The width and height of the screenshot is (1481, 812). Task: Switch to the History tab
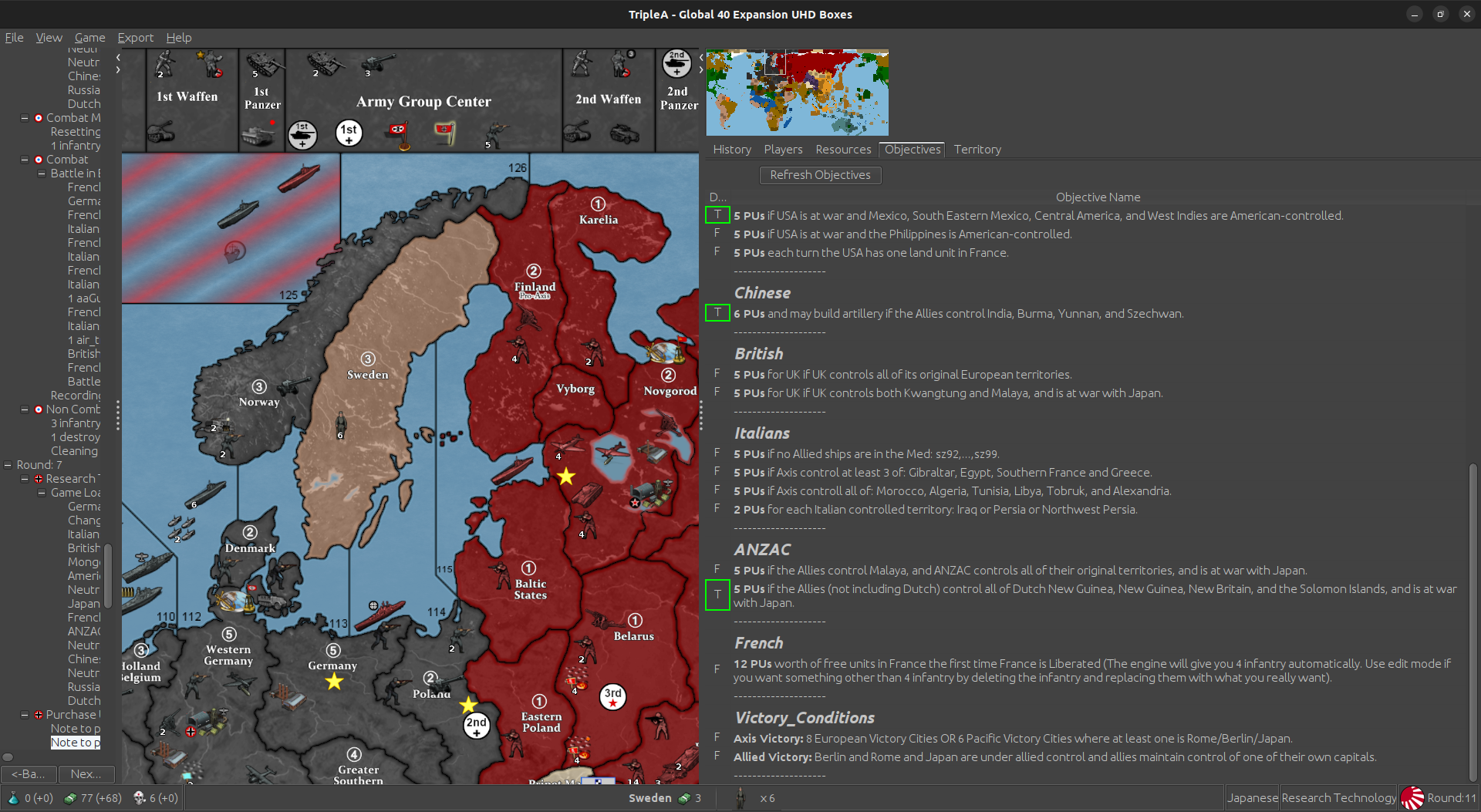point(731,150)
